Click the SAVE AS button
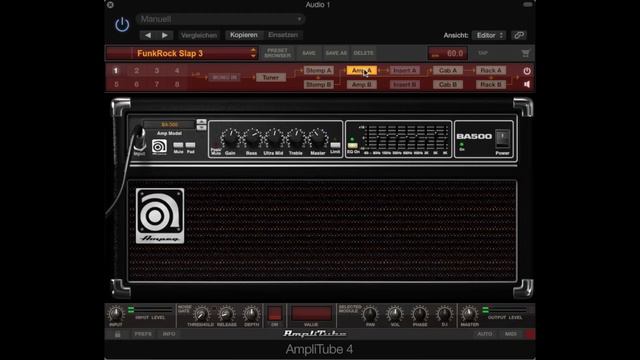 coord(336,53)
